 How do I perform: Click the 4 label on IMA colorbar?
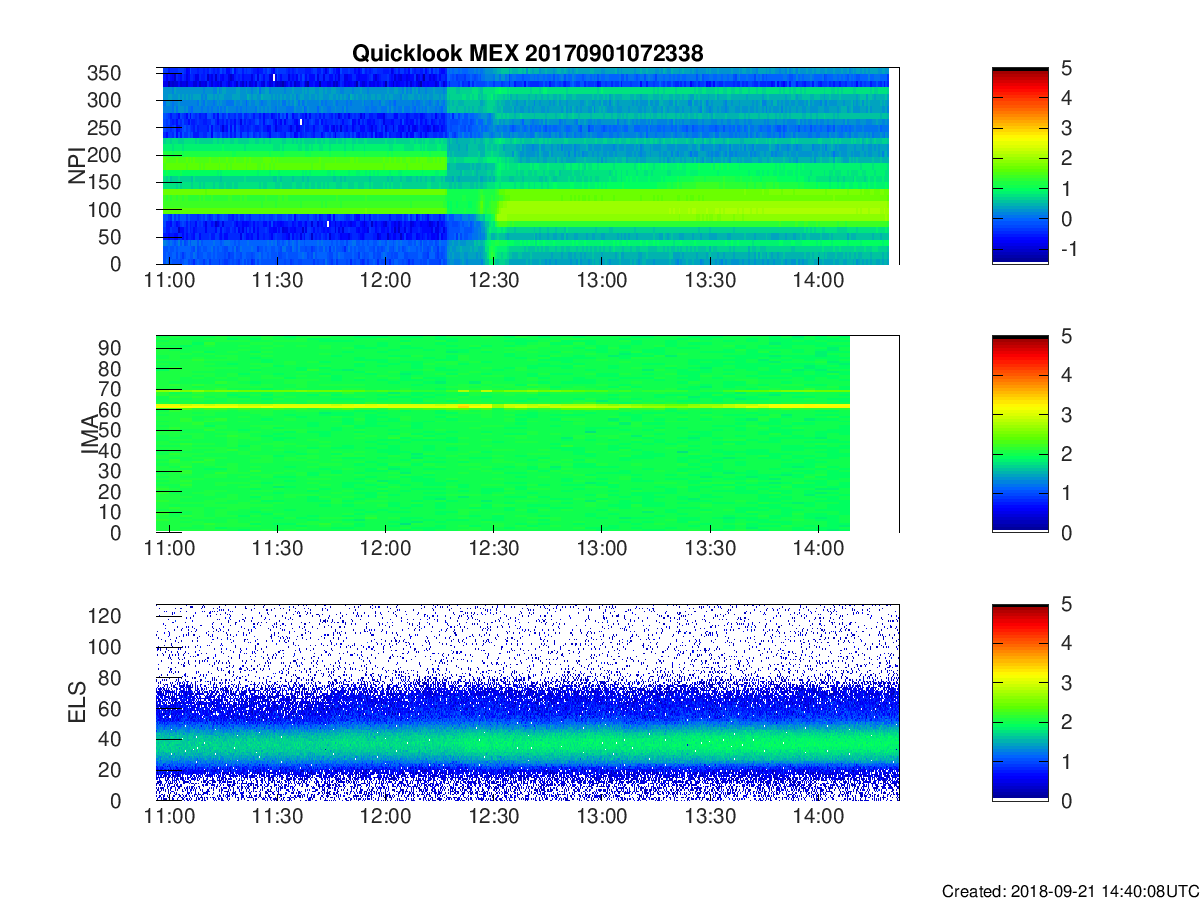[x=1067, y=375]
